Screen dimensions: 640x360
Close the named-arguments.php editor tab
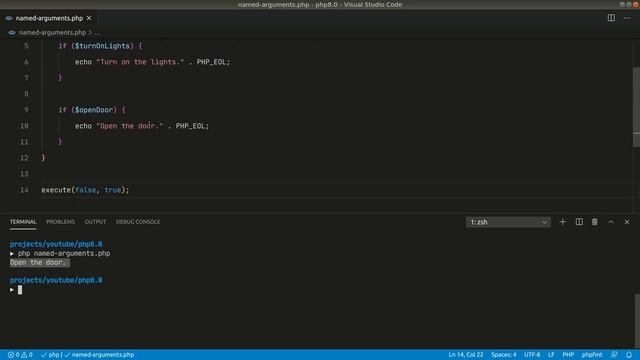(x=89, y=18)
